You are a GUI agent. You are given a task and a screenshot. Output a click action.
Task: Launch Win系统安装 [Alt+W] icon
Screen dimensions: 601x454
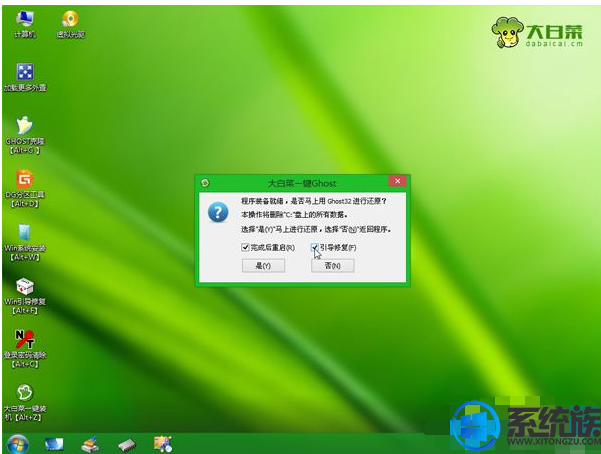click(25, 242)
